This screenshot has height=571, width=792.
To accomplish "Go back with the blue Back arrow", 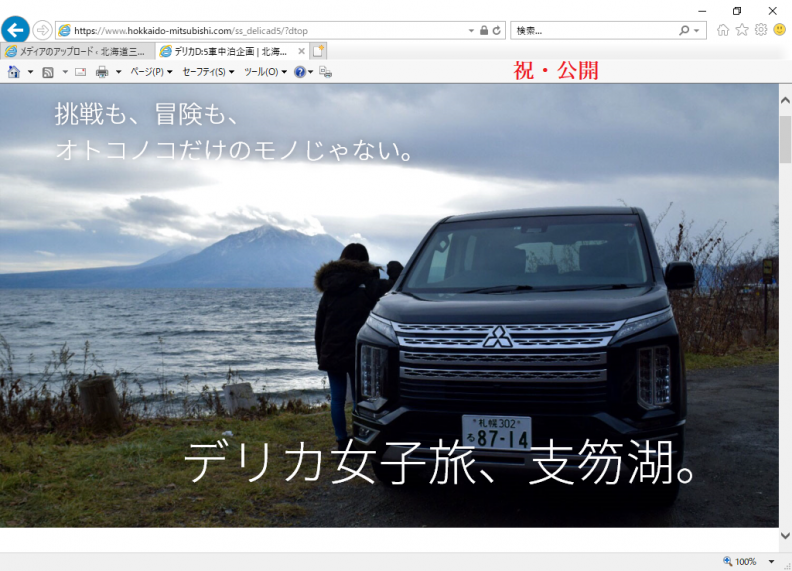I will point(15,29).
